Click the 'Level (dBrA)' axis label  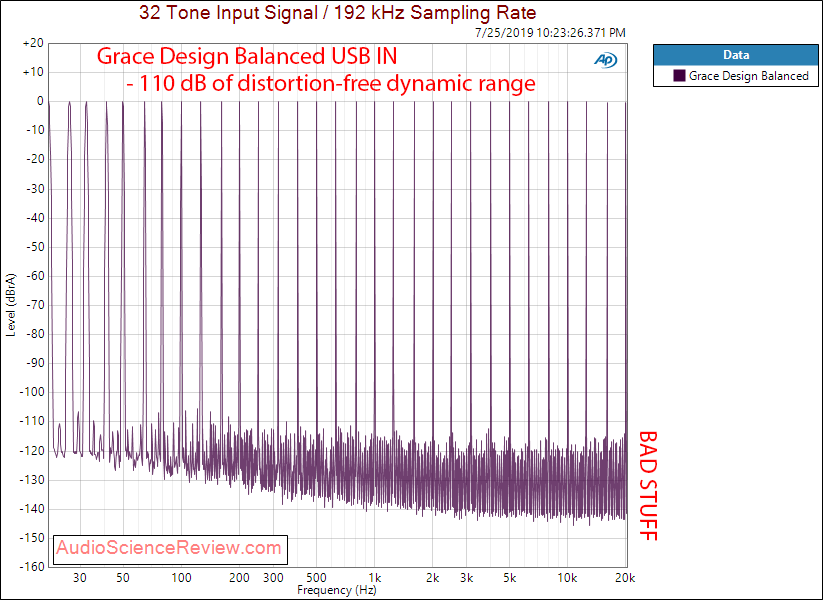(11, 304)
